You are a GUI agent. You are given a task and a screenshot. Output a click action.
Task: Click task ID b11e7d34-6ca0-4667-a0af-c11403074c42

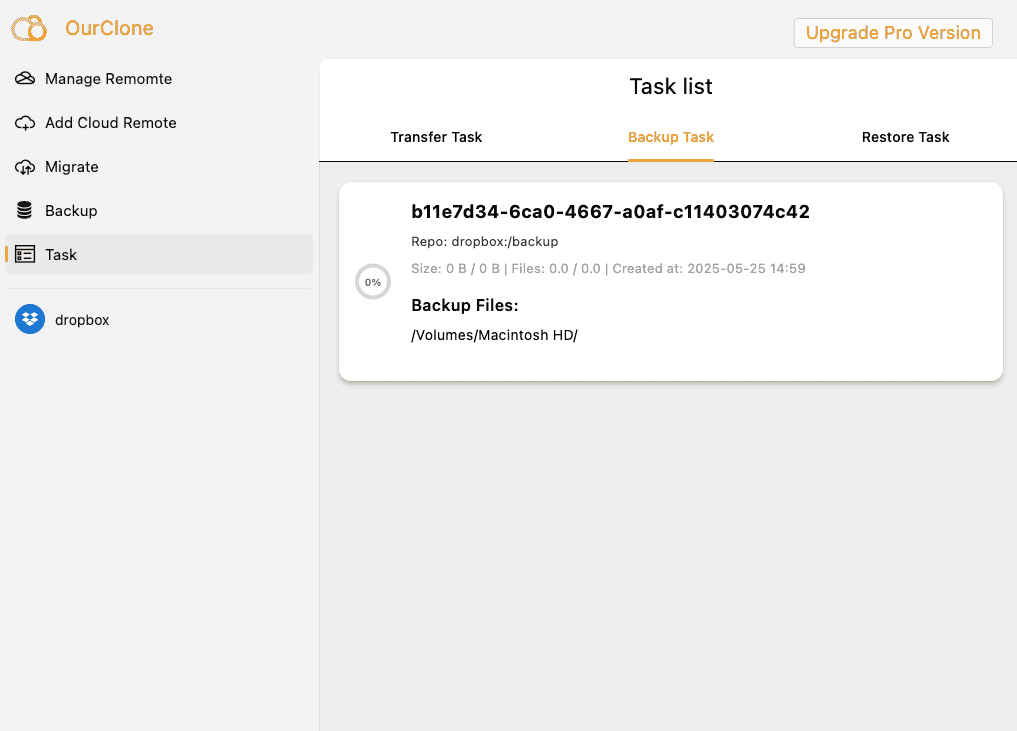(x=610, y=211)
